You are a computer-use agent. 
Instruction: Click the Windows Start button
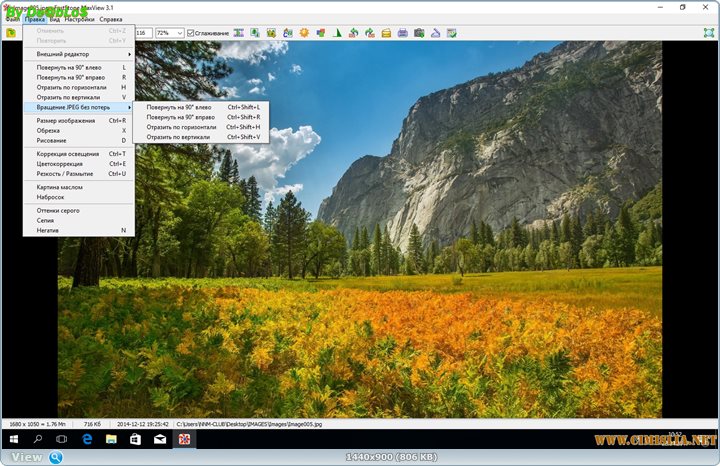(15, 439)
